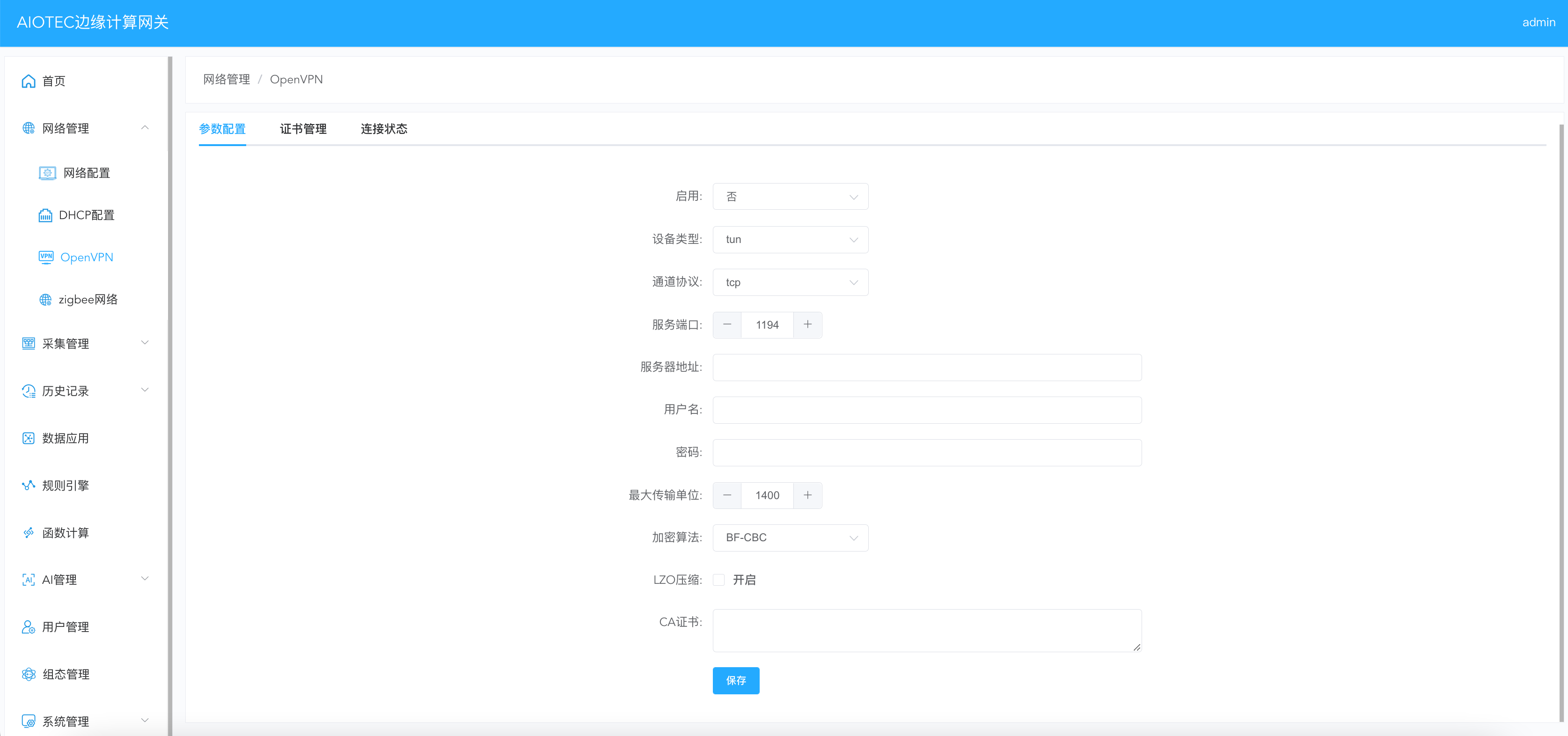Viewport: 1568px width, 736px height.
Task: Click the 系统管理 icon
Action: coord(29,721)
